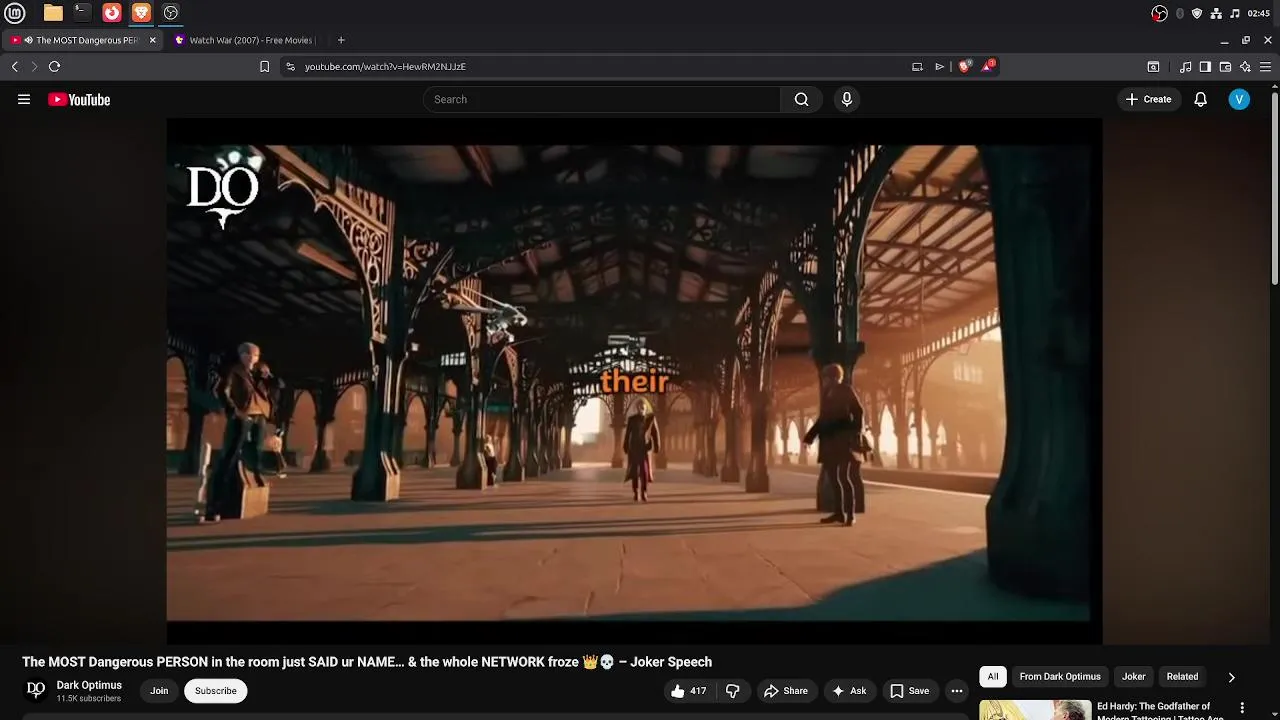Open the more actions ellipsis menu
Image resolution: width=1280 pixels, height=720 pixels.
(957, 691)
